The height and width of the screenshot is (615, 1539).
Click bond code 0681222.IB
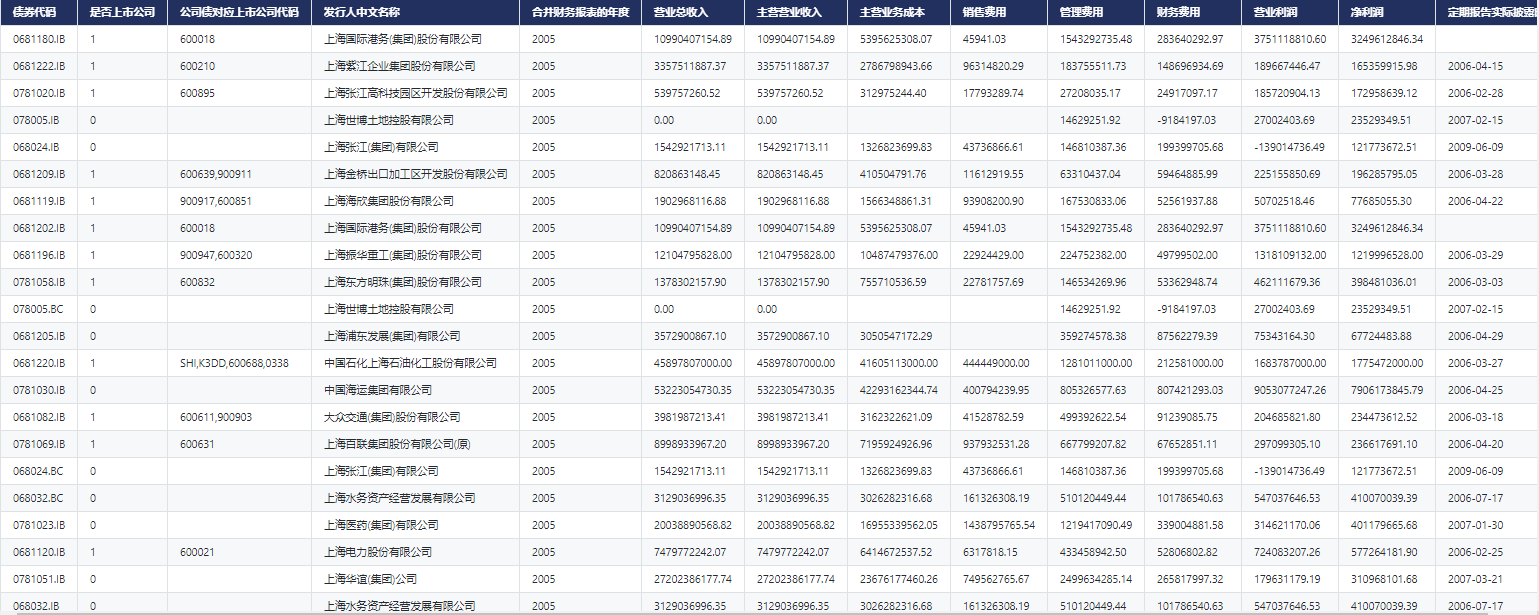point(39,66)
